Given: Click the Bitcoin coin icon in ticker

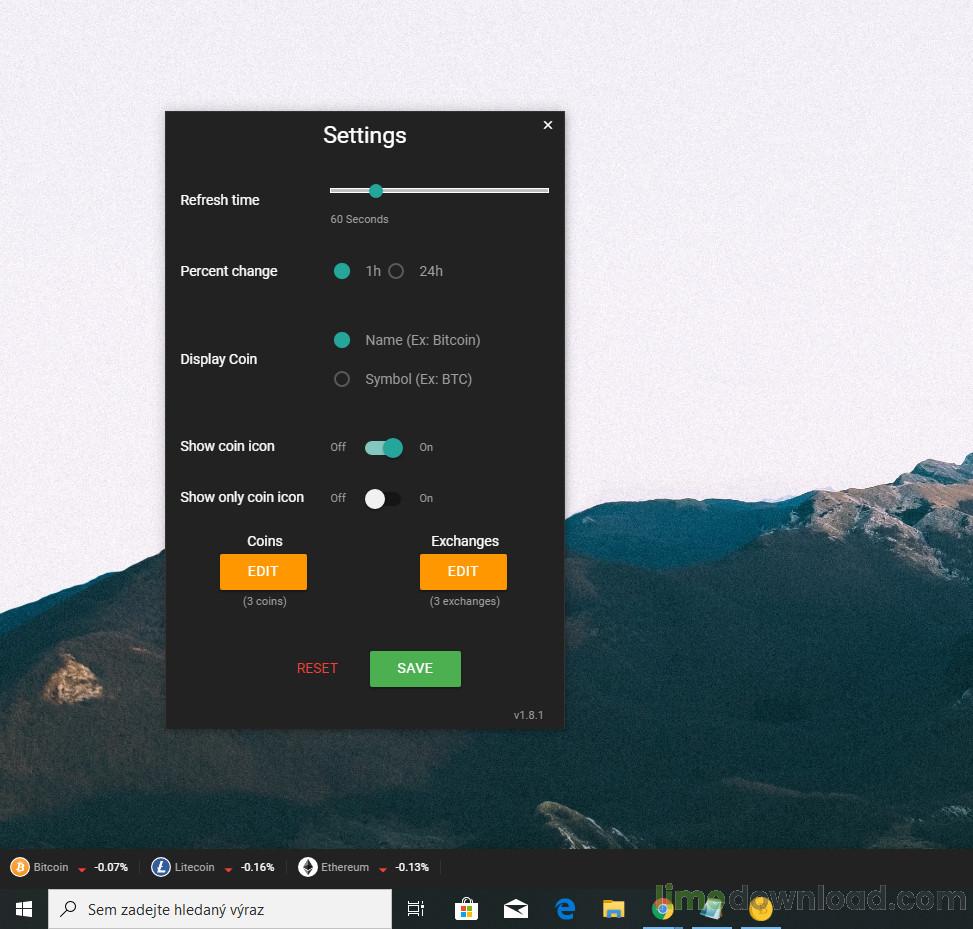Looking at the screenshot, I should point(20,867).
